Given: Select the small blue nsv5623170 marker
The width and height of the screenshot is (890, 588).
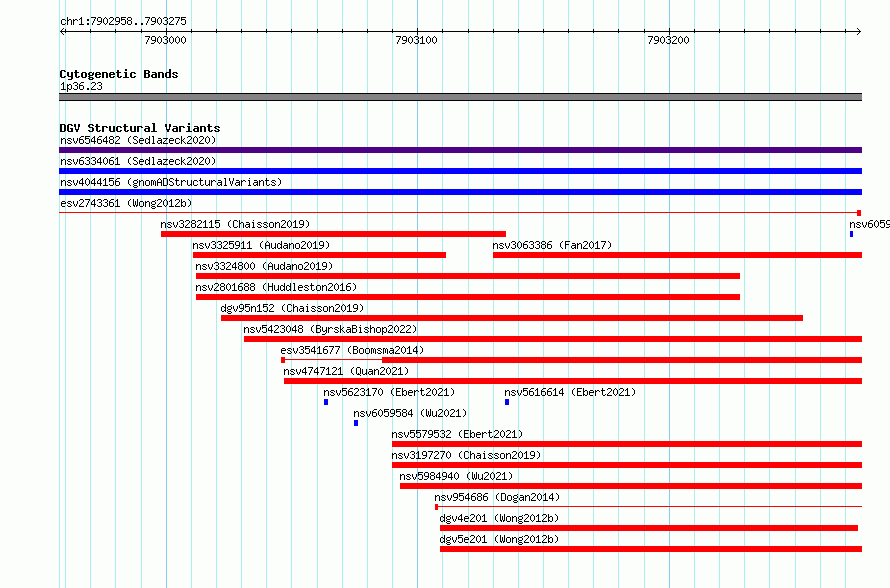Looking at the screenshot, I should tap(326, 402).
